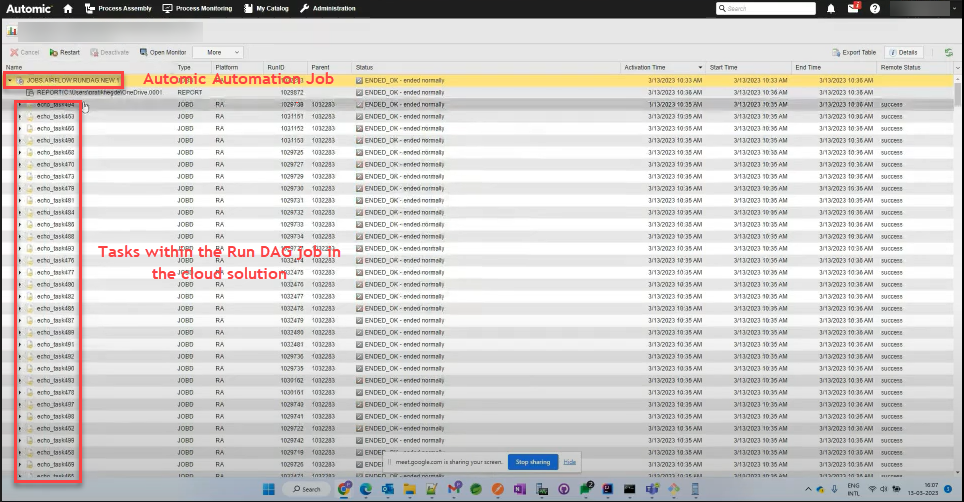964x502 pixels.
Task: Open Gmail from the taskbar
Action: 454,488
